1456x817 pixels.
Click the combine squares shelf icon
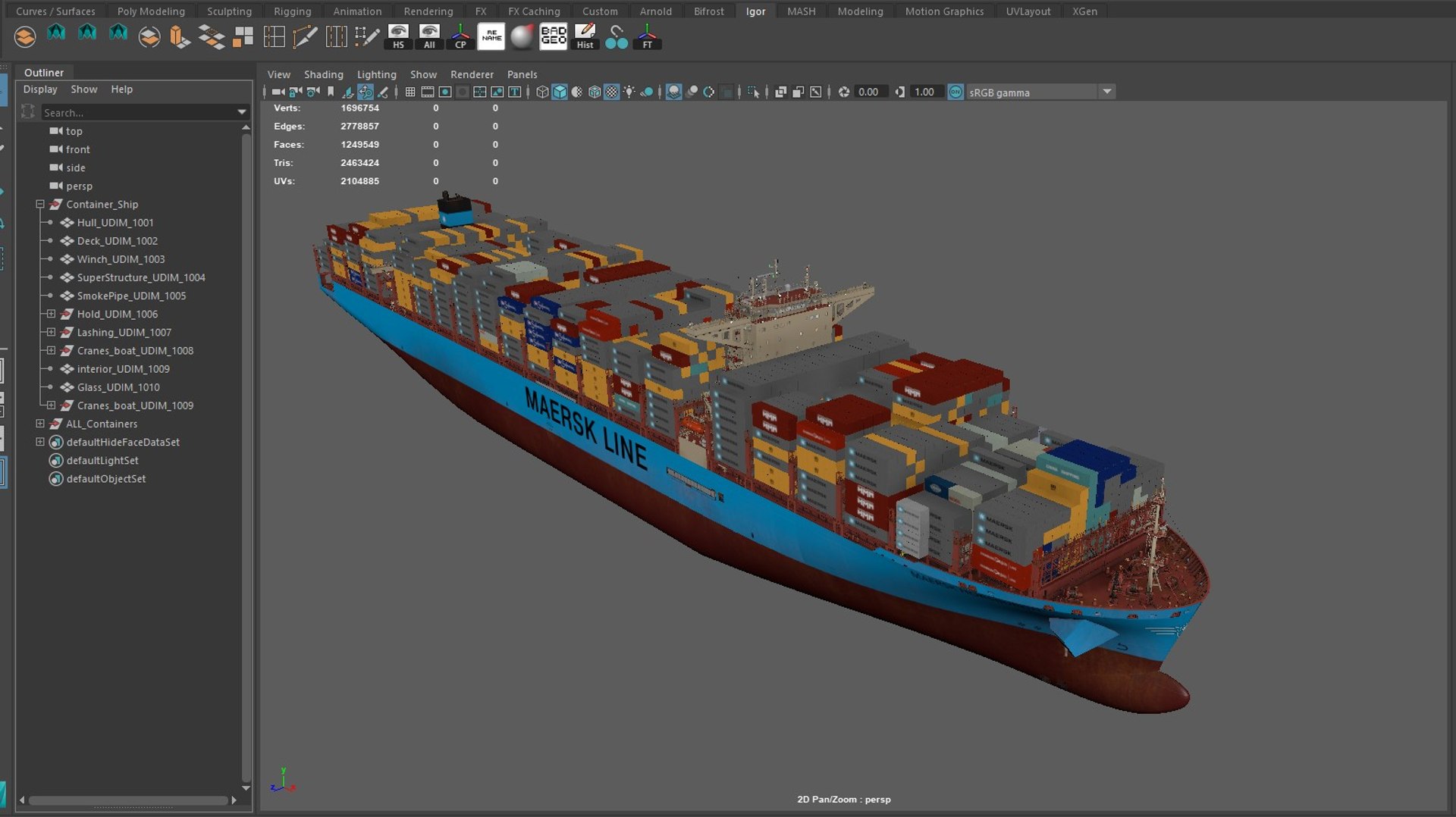243,36
